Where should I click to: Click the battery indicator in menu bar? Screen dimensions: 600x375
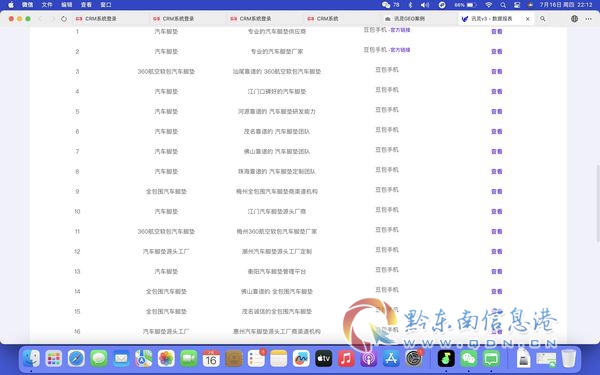pos(465,5)
